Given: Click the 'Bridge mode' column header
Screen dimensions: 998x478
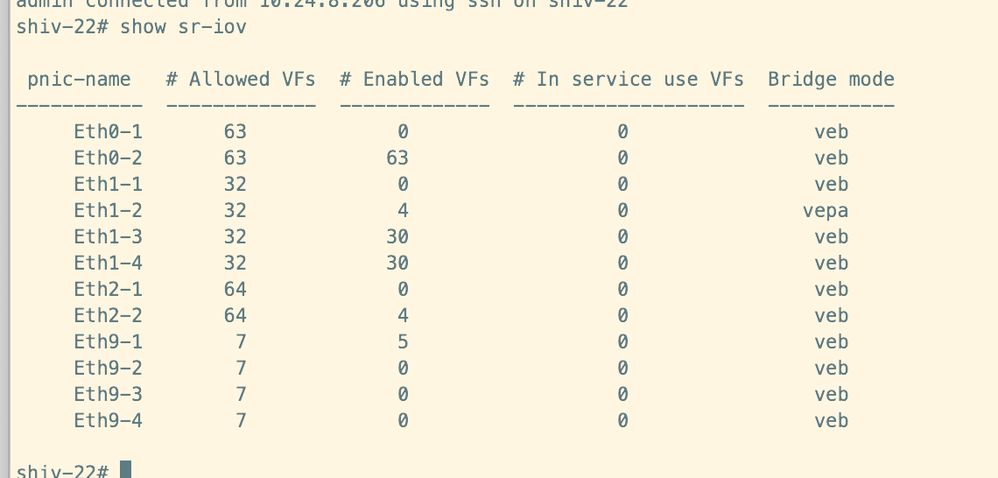Looking at the screenshot, I should tap(831, 79).
